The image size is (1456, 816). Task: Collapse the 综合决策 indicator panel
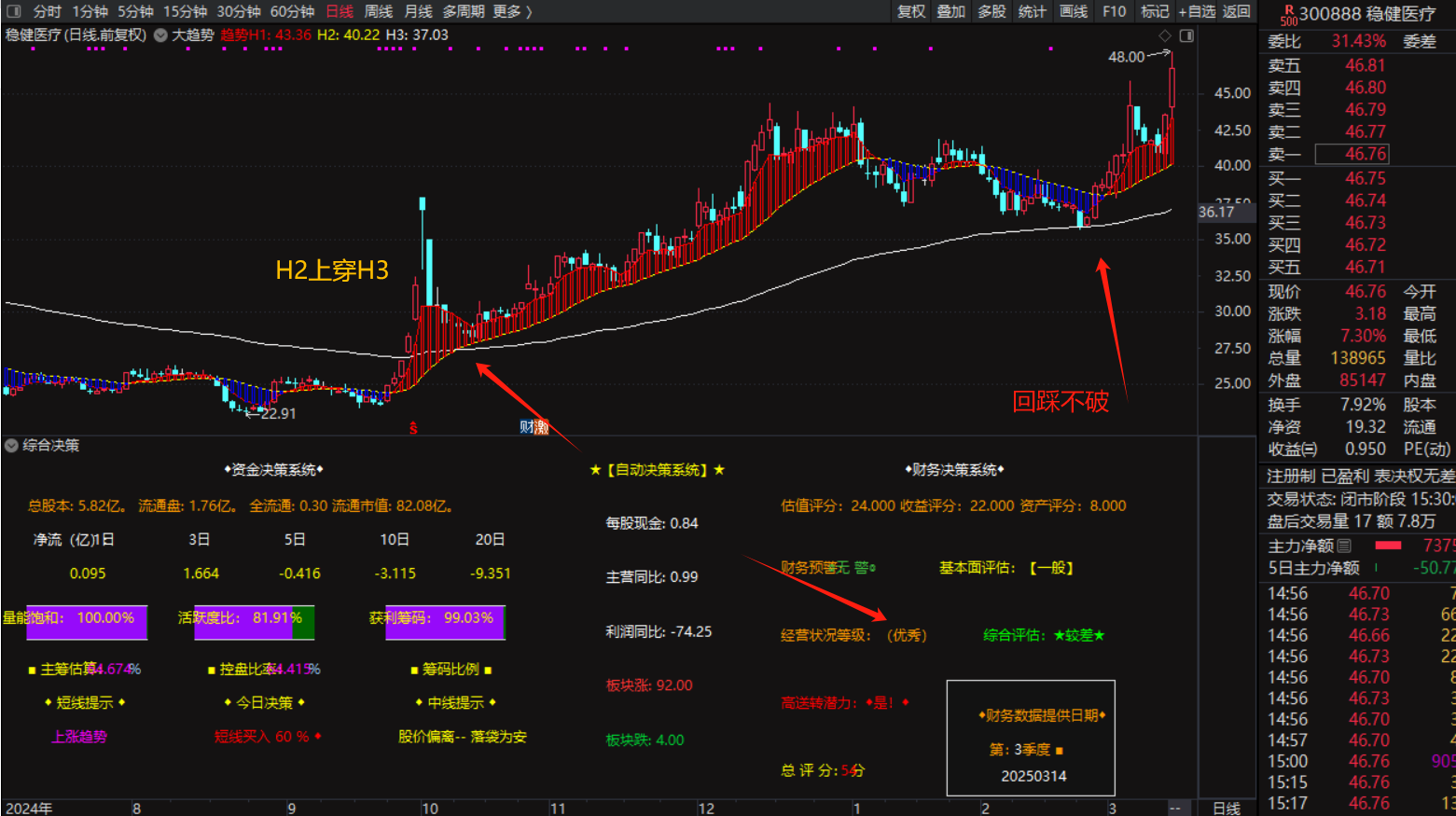pos(11,446)
